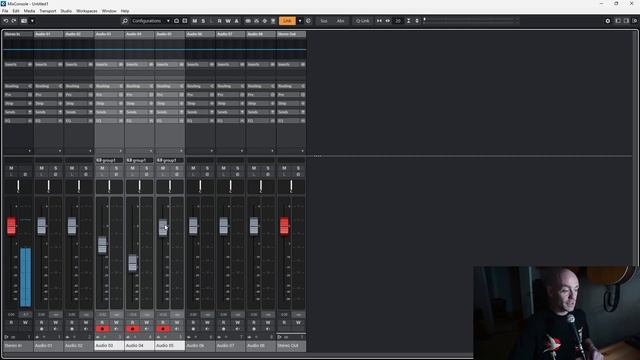This screenshot has height=360, width=640.
Task: Click the toolbar value field showing 20
Action: coord(398,21)
